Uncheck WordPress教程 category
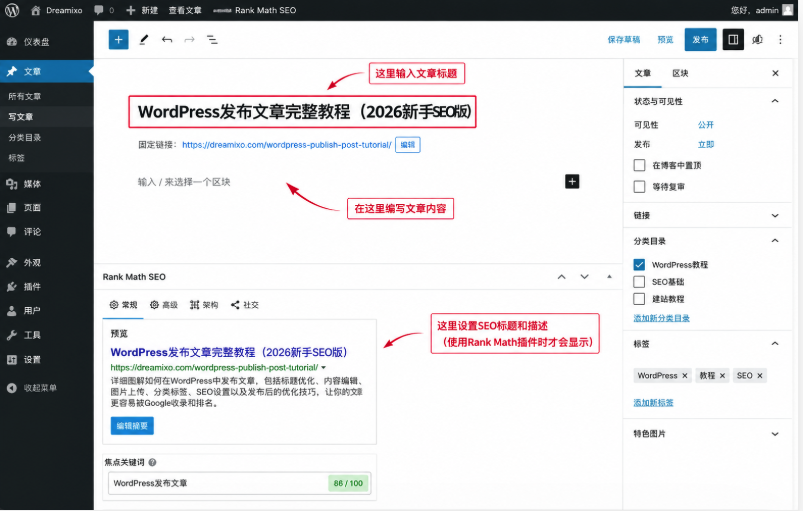Screen dimensions: 803x511 (639, 265)
